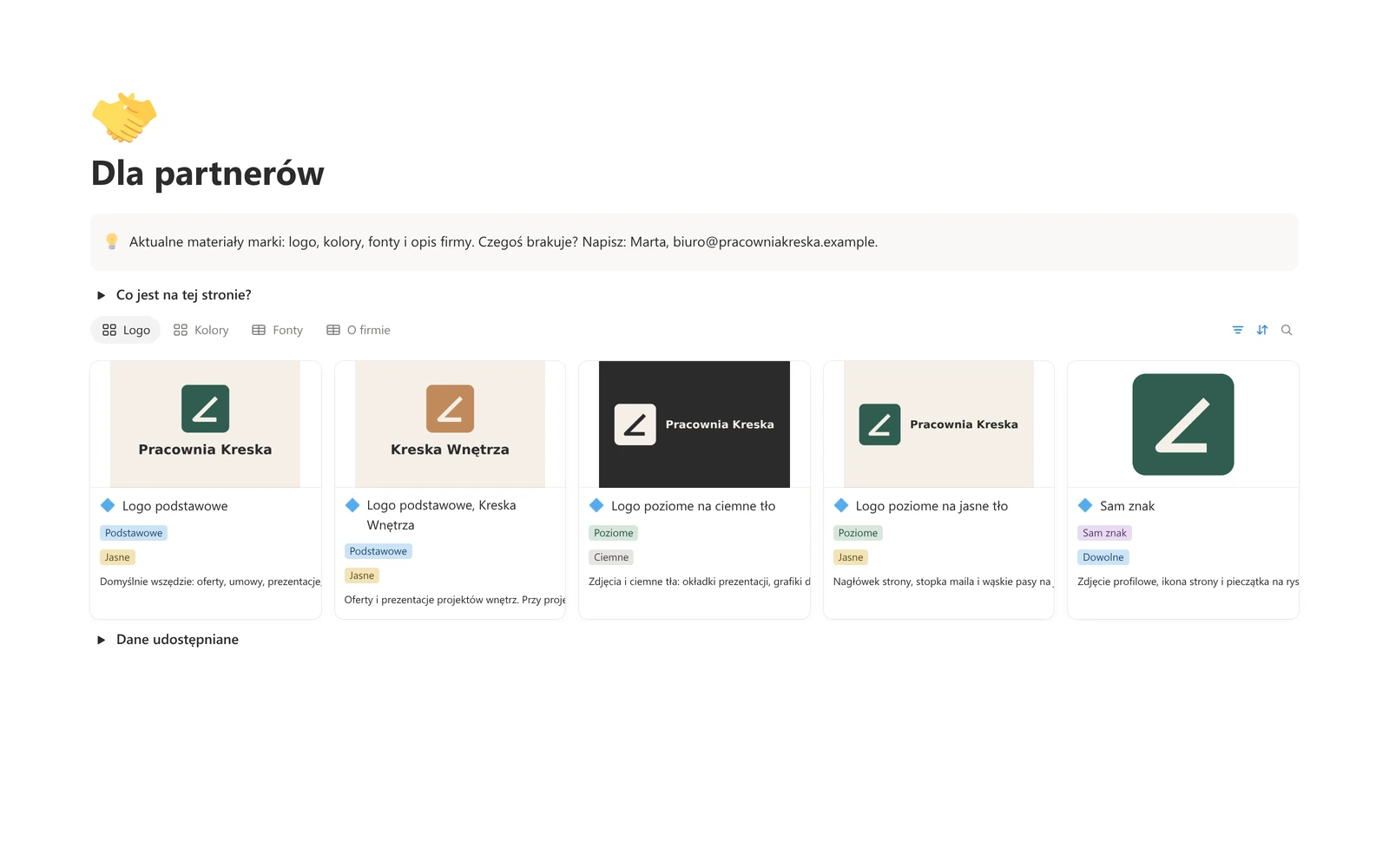Image resolution: width=1389 pixels, height=868 pixels.
Task: Open dark horizontal Pracownia Kreska logo image
Action: click(694, 424)
